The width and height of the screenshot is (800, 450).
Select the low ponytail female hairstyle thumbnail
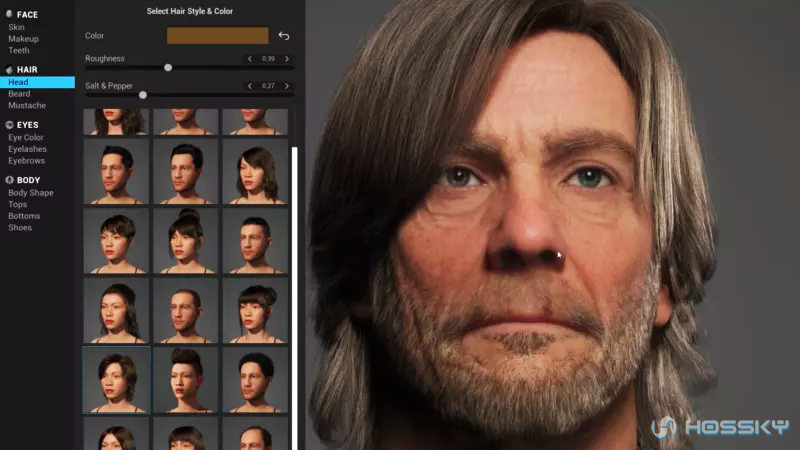pyautogui.click(x=116, y=310)
